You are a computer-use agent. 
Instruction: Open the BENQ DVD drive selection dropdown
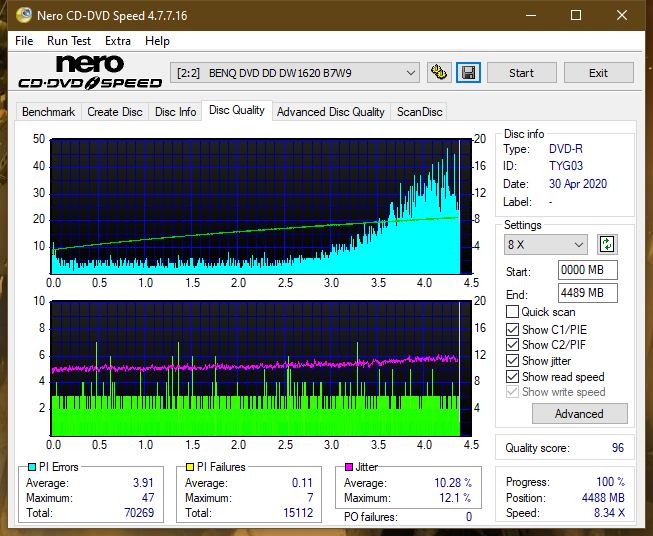tap(294, 73)
